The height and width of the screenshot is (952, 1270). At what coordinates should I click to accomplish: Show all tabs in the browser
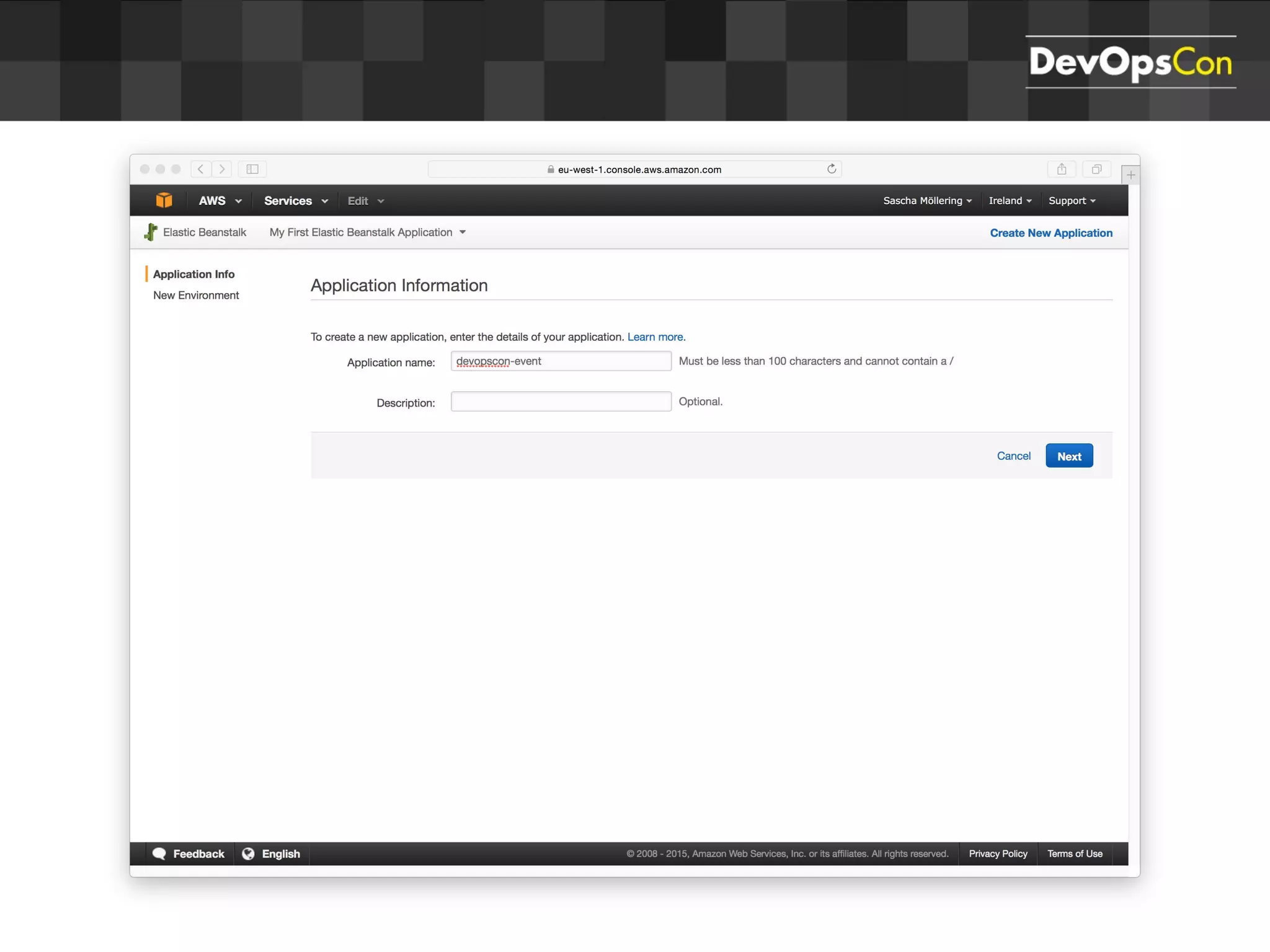1096,169
